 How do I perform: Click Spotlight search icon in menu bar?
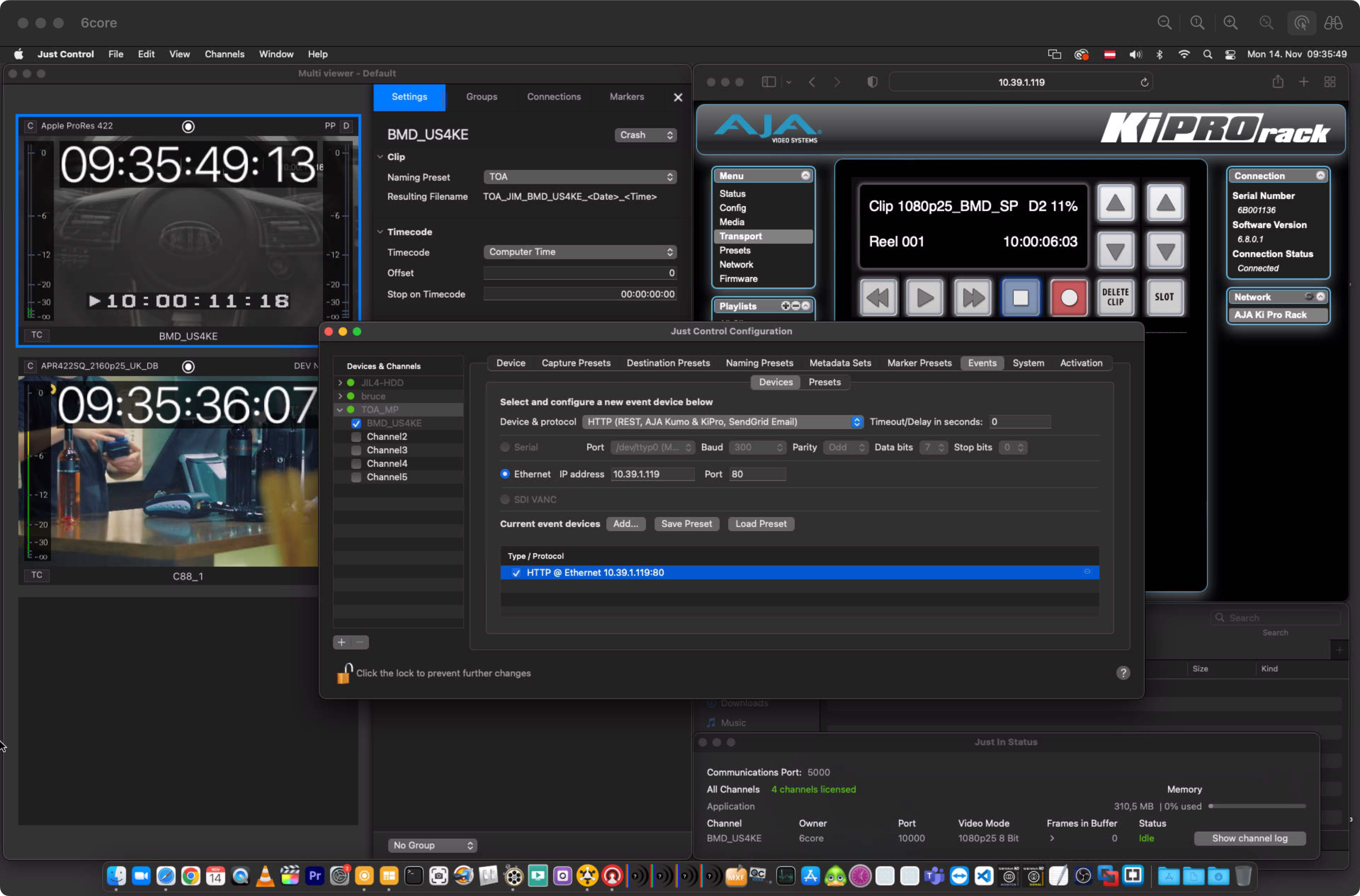click(1207, 54)
